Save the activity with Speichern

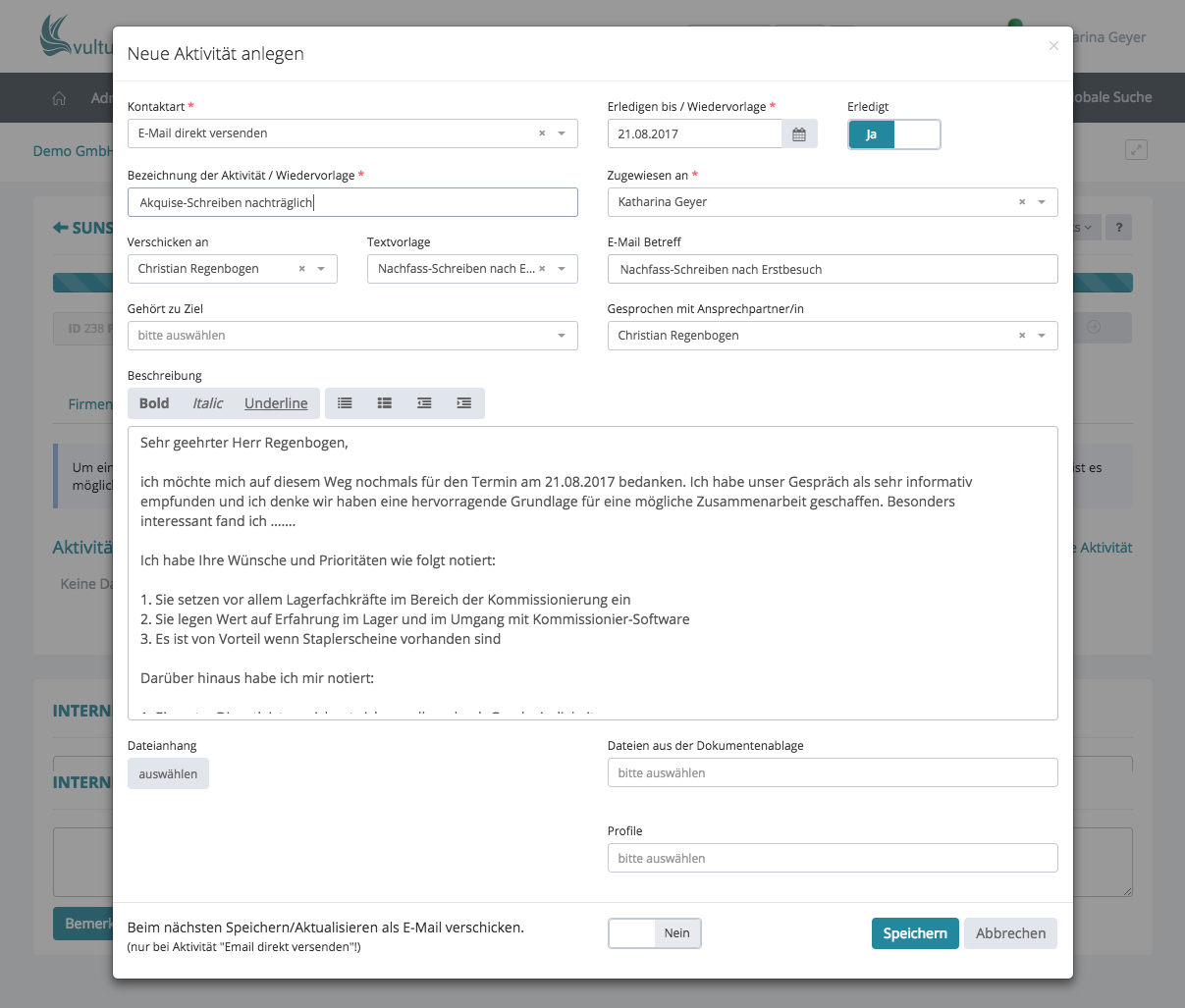click(914, 933)
